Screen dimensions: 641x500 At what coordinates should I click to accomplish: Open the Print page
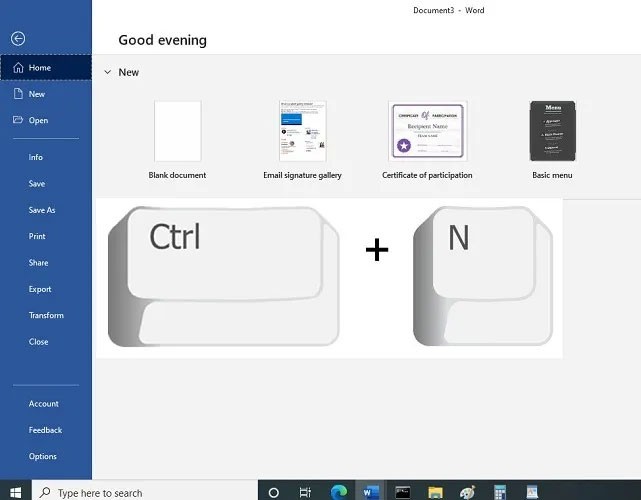tap(37, 236)
